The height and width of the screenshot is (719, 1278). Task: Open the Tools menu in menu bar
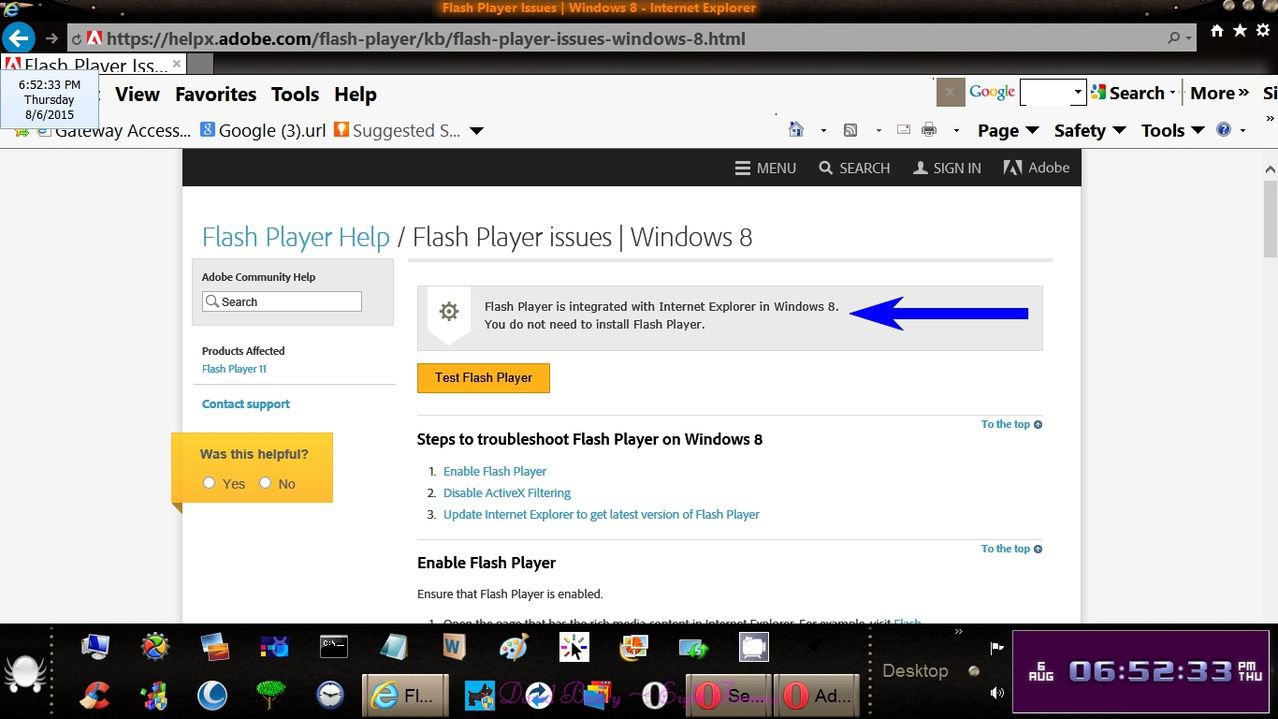click(x=295, y=94)
